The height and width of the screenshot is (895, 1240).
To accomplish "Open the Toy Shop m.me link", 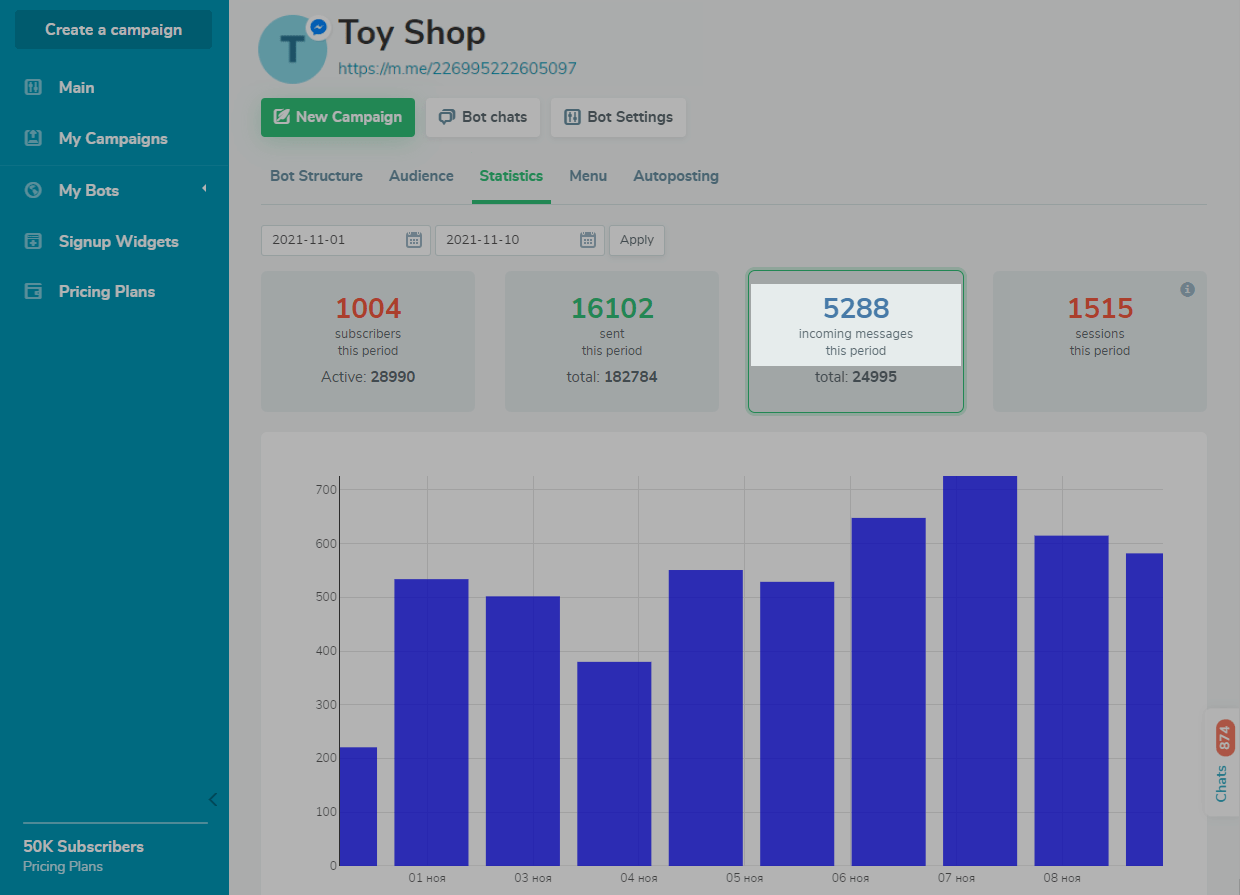I will 457,69.
